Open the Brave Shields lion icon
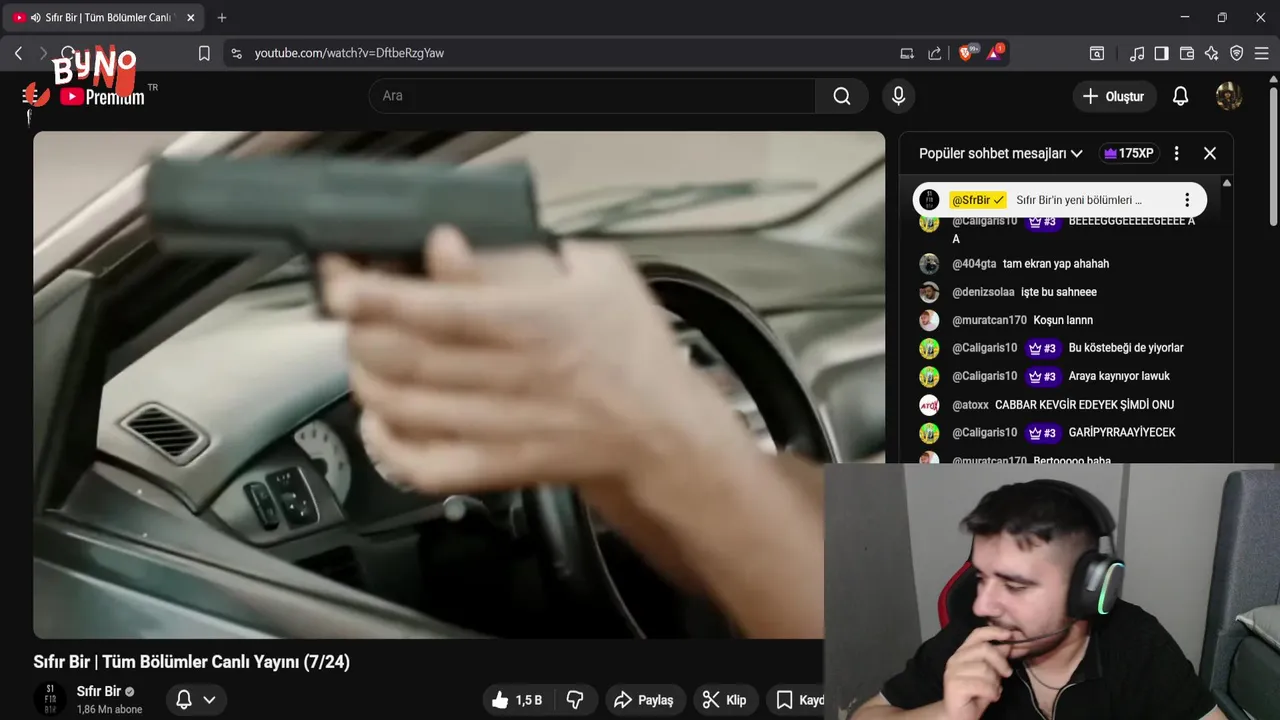1280x720 pixels. coord(966,53)
